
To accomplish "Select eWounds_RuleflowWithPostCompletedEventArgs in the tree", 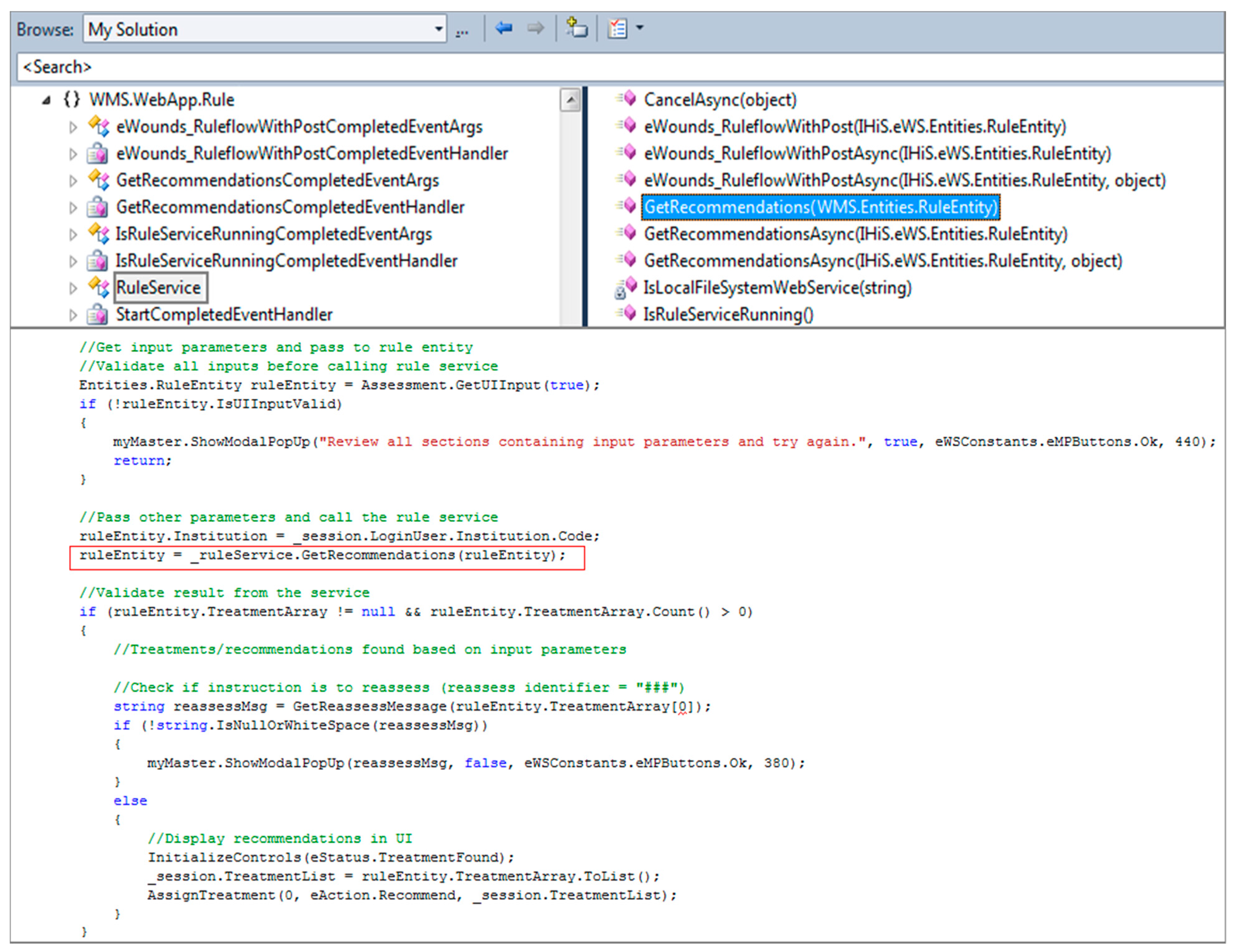I will [299, 127].
